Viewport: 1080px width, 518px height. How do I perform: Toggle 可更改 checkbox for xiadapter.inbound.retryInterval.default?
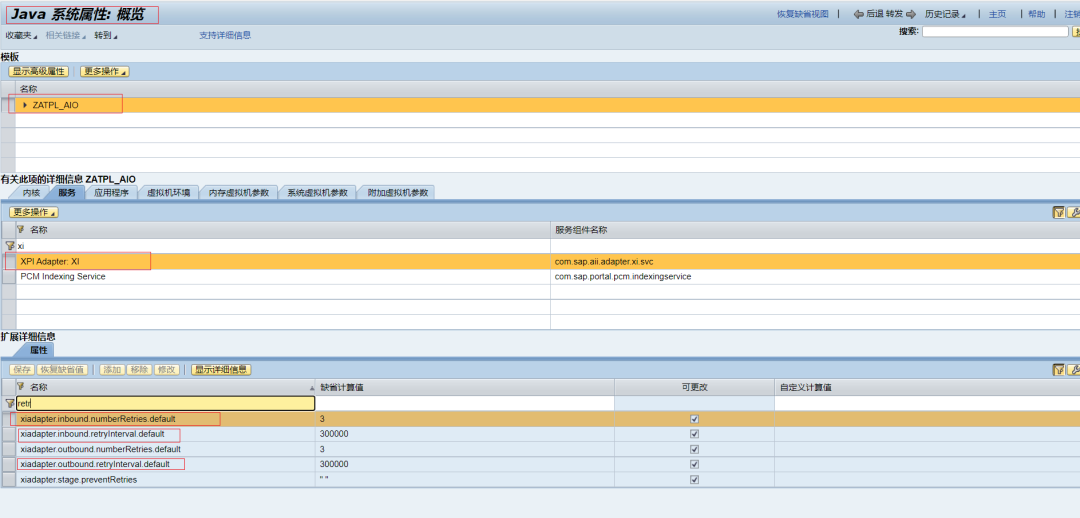pos(694,434)
